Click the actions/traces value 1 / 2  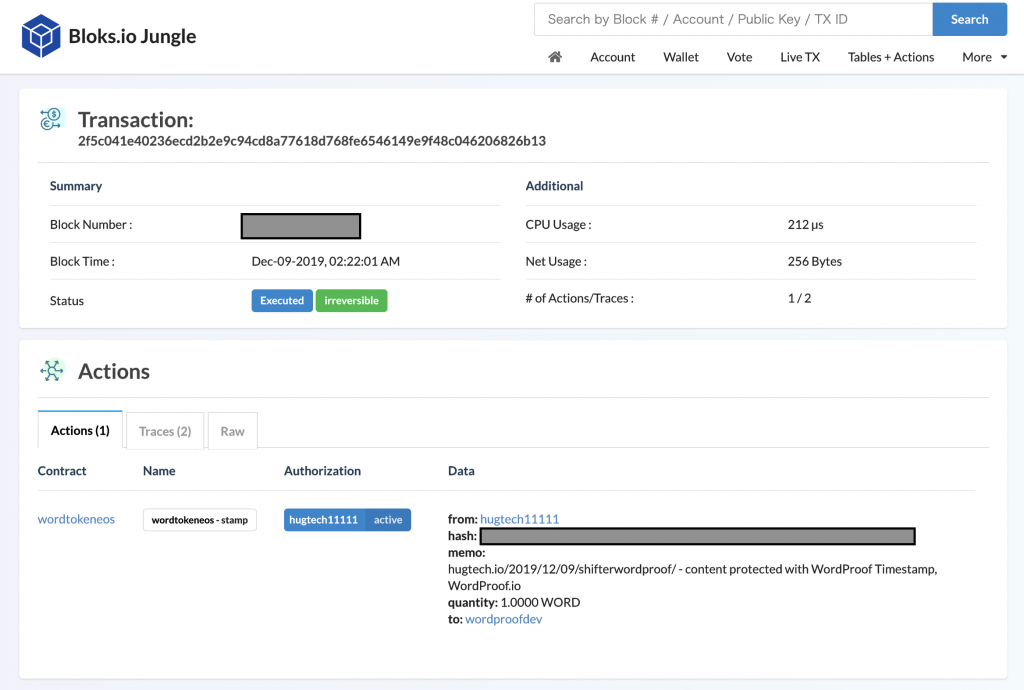click(799, 298)
